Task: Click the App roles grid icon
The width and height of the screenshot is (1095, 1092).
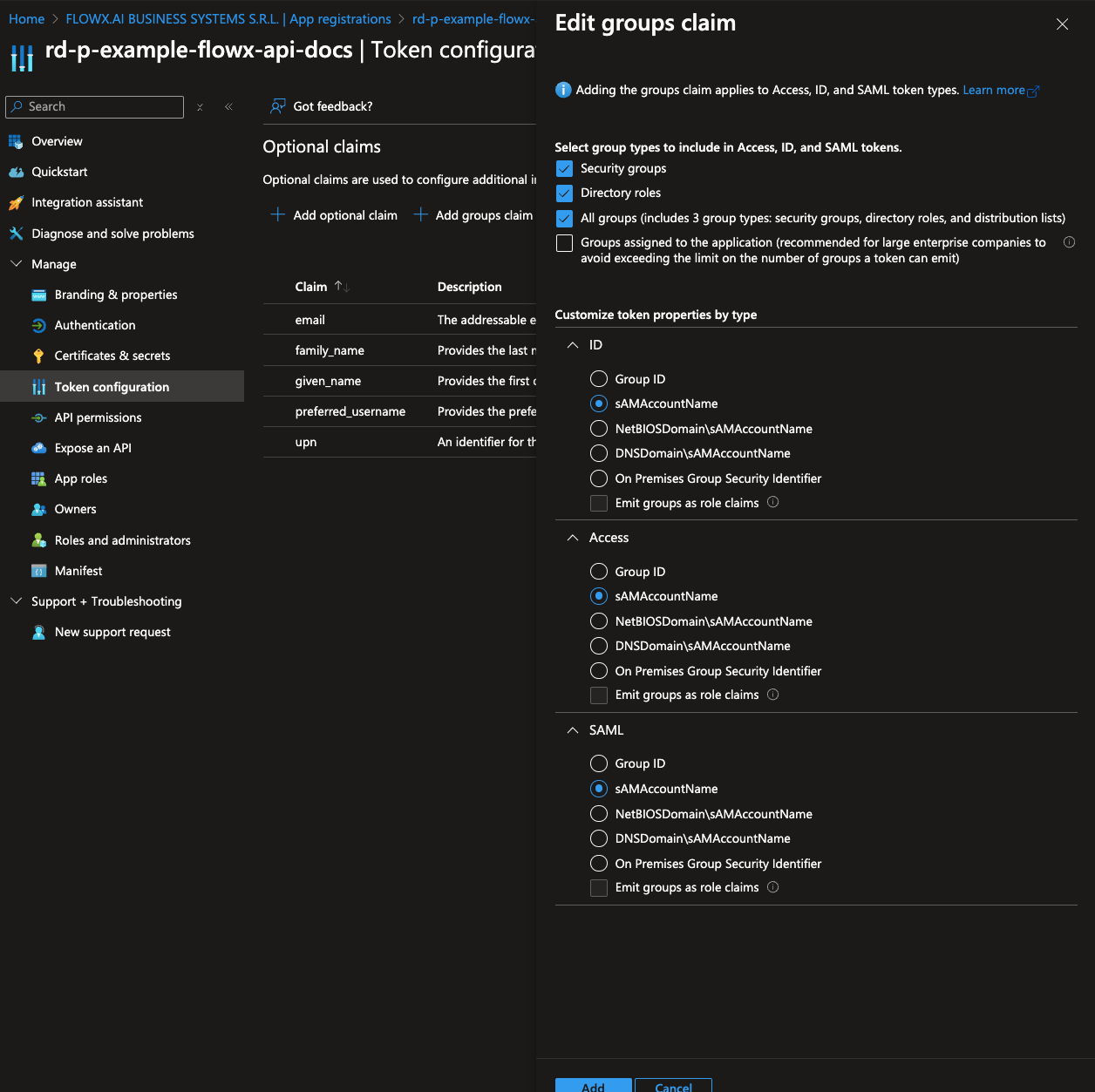Action: pyautogui.click(x=38, y=478)
